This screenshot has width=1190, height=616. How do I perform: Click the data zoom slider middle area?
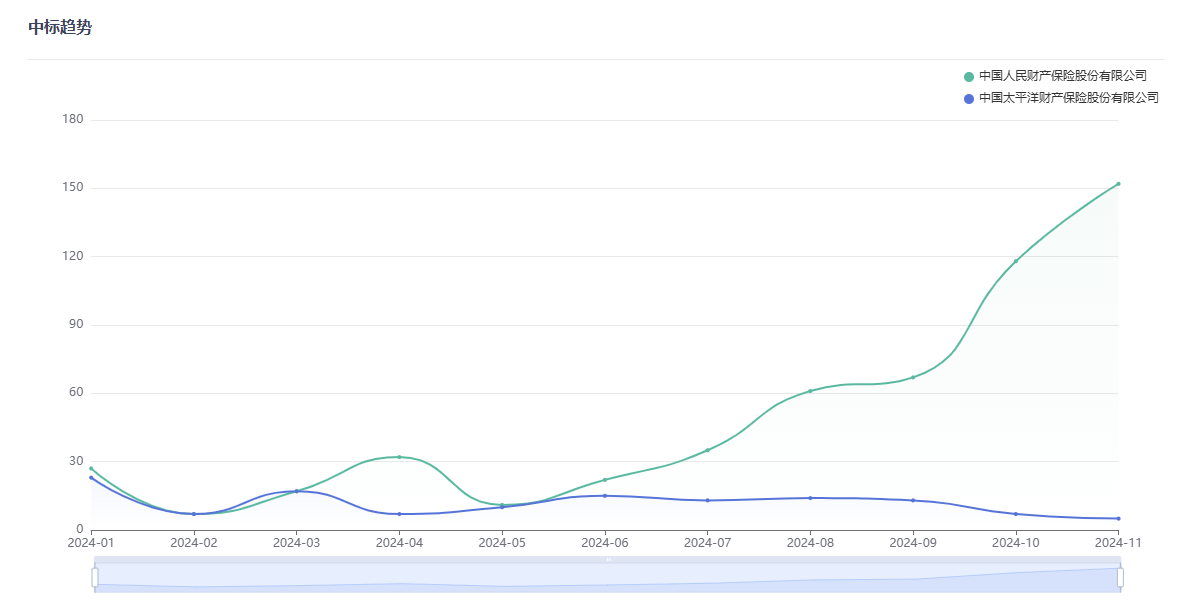point(607,577)
